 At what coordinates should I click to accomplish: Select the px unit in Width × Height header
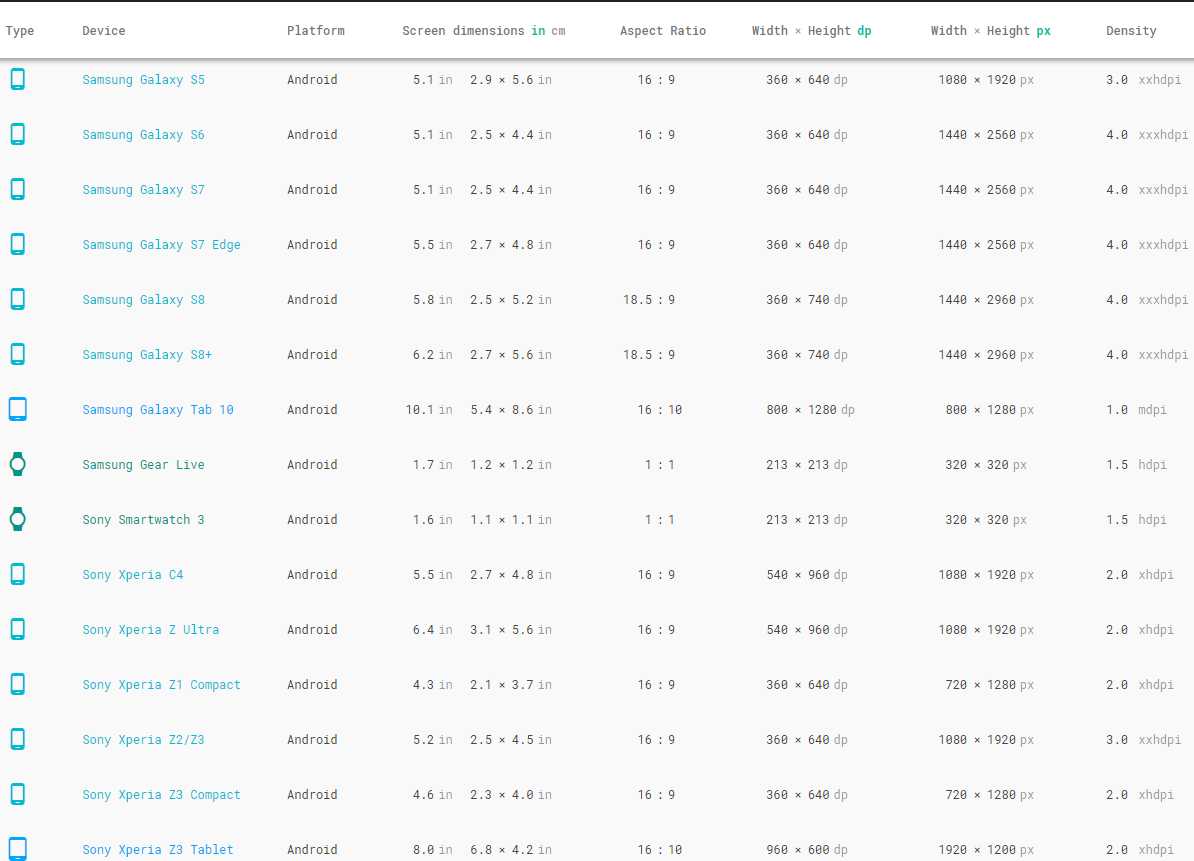(1043, 31)
